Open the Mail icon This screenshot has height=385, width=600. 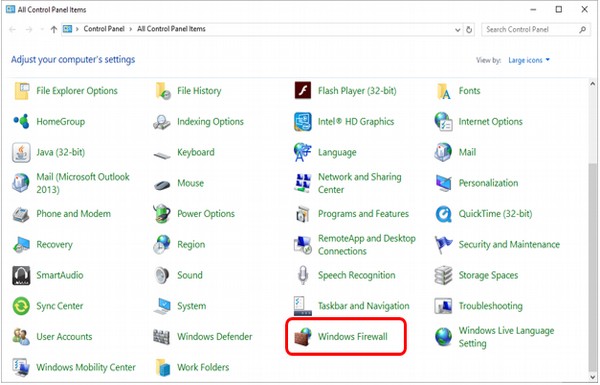(443, 152)
